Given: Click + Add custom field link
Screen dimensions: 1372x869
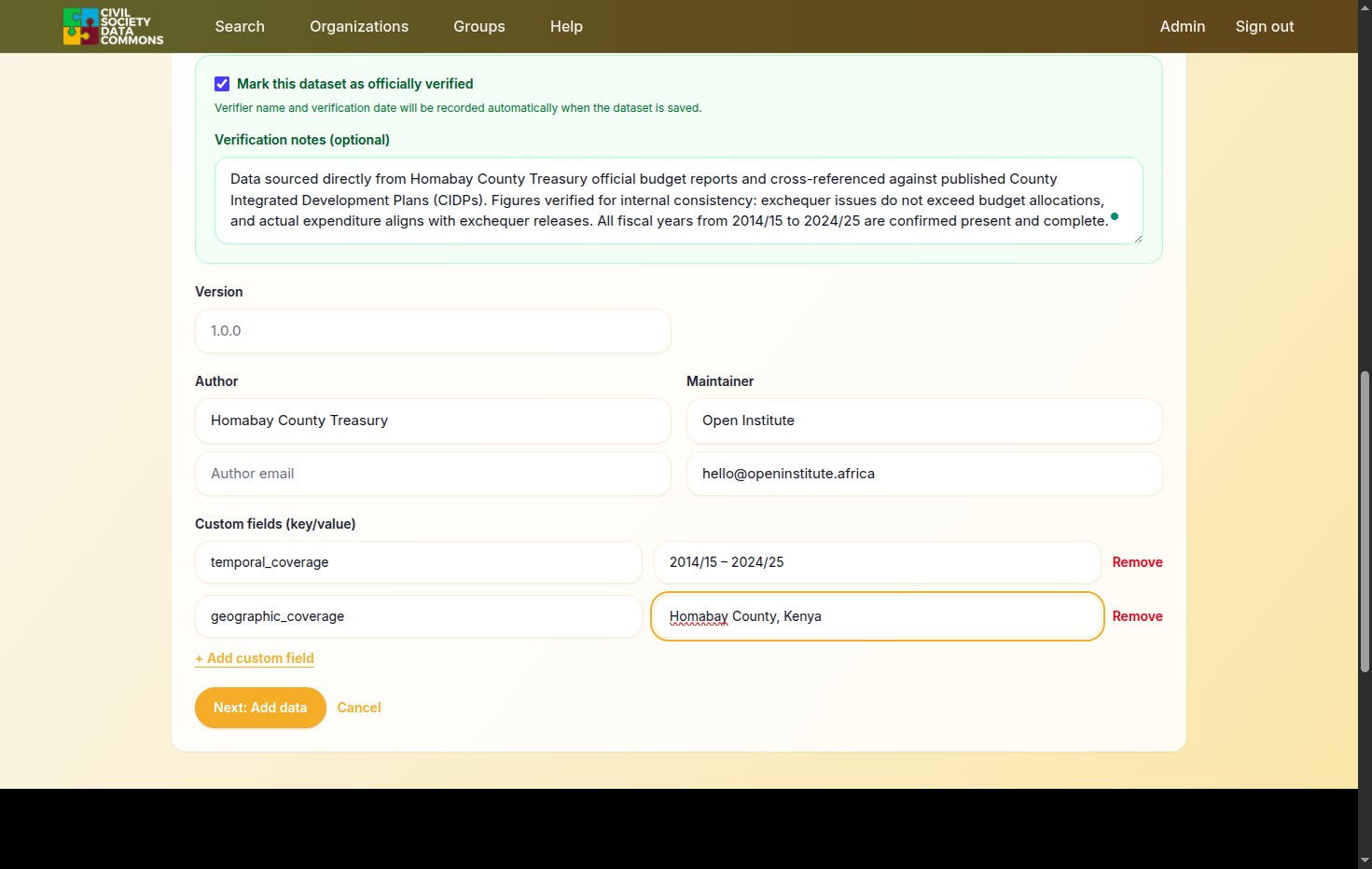Looking at the screenshot, I should [255, 658].
